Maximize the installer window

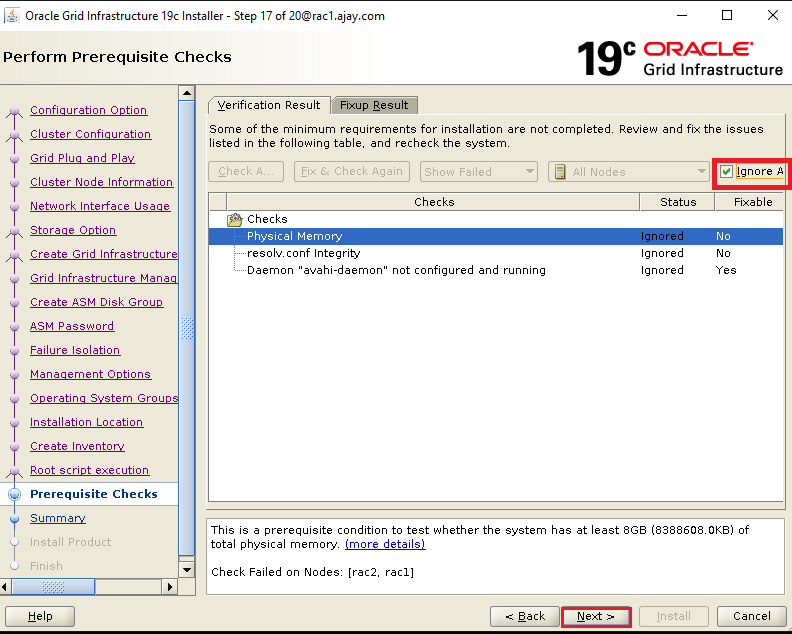[727, 15]
